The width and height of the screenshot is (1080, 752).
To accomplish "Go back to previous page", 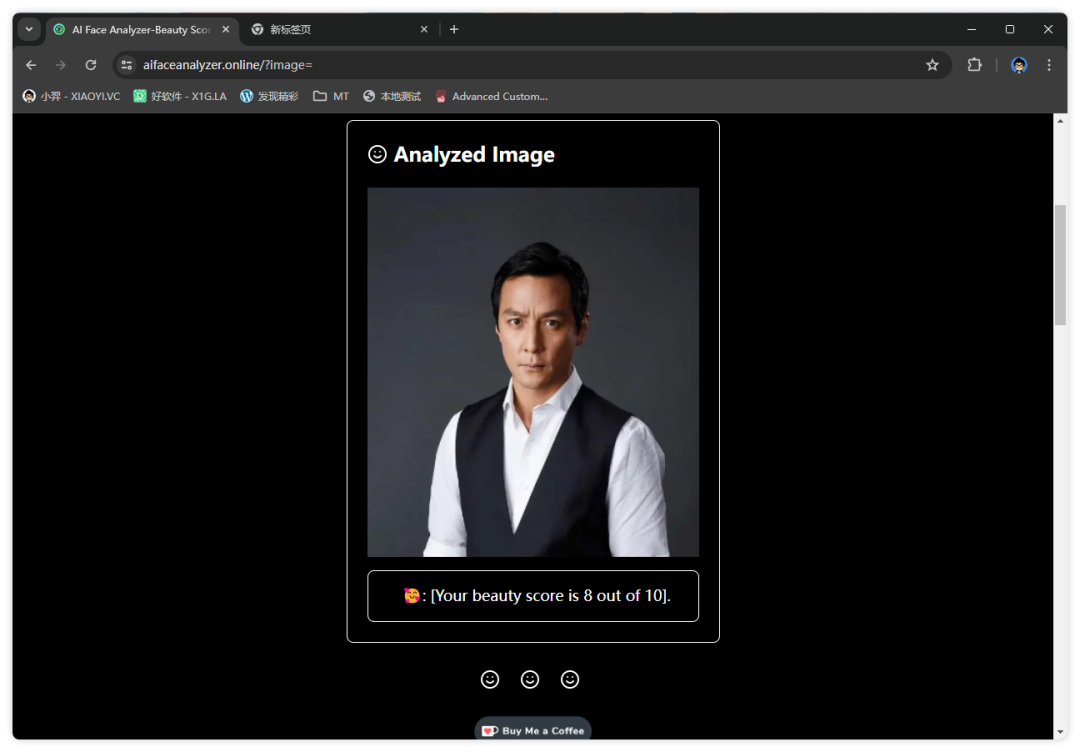I will click(x=31, y=65).
